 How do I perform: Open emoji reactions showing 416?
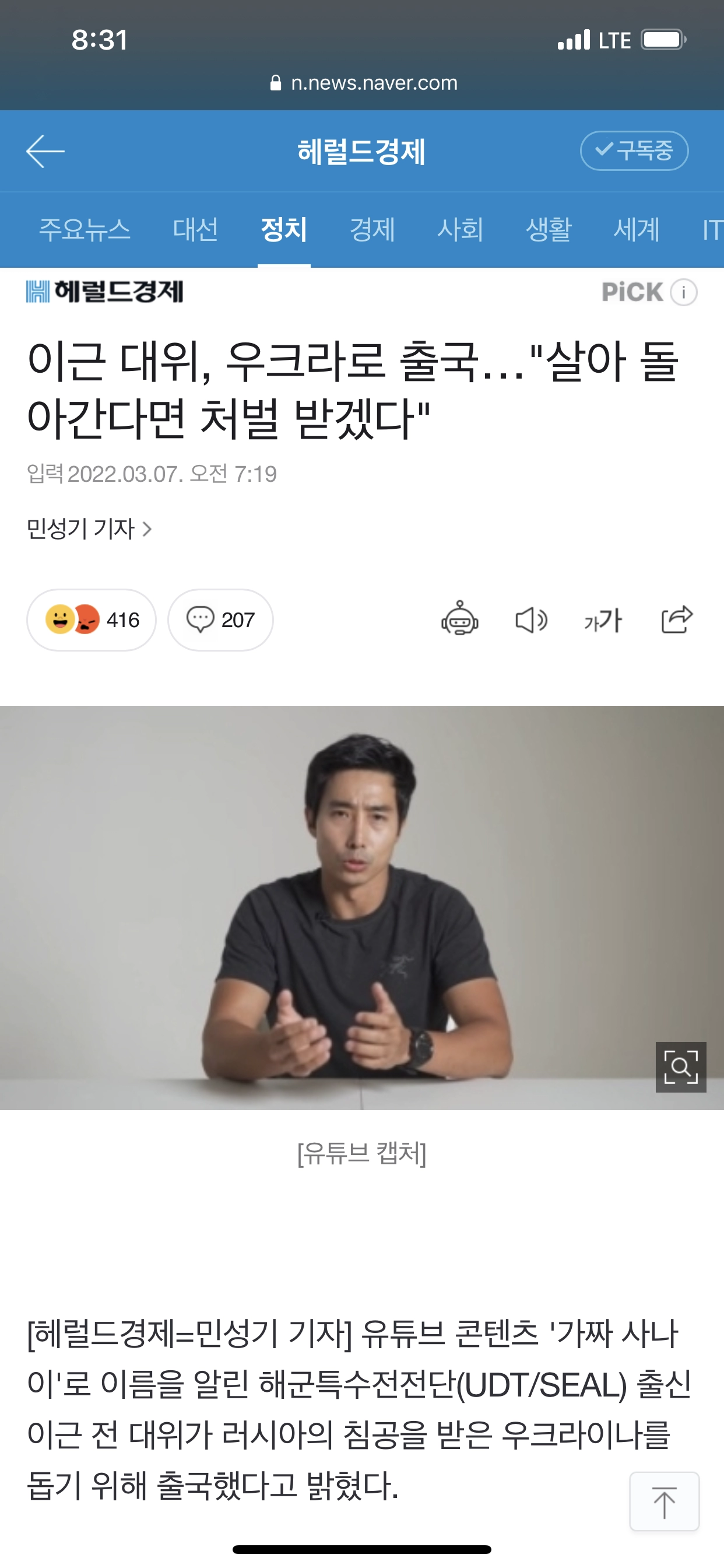pos(92,619)
